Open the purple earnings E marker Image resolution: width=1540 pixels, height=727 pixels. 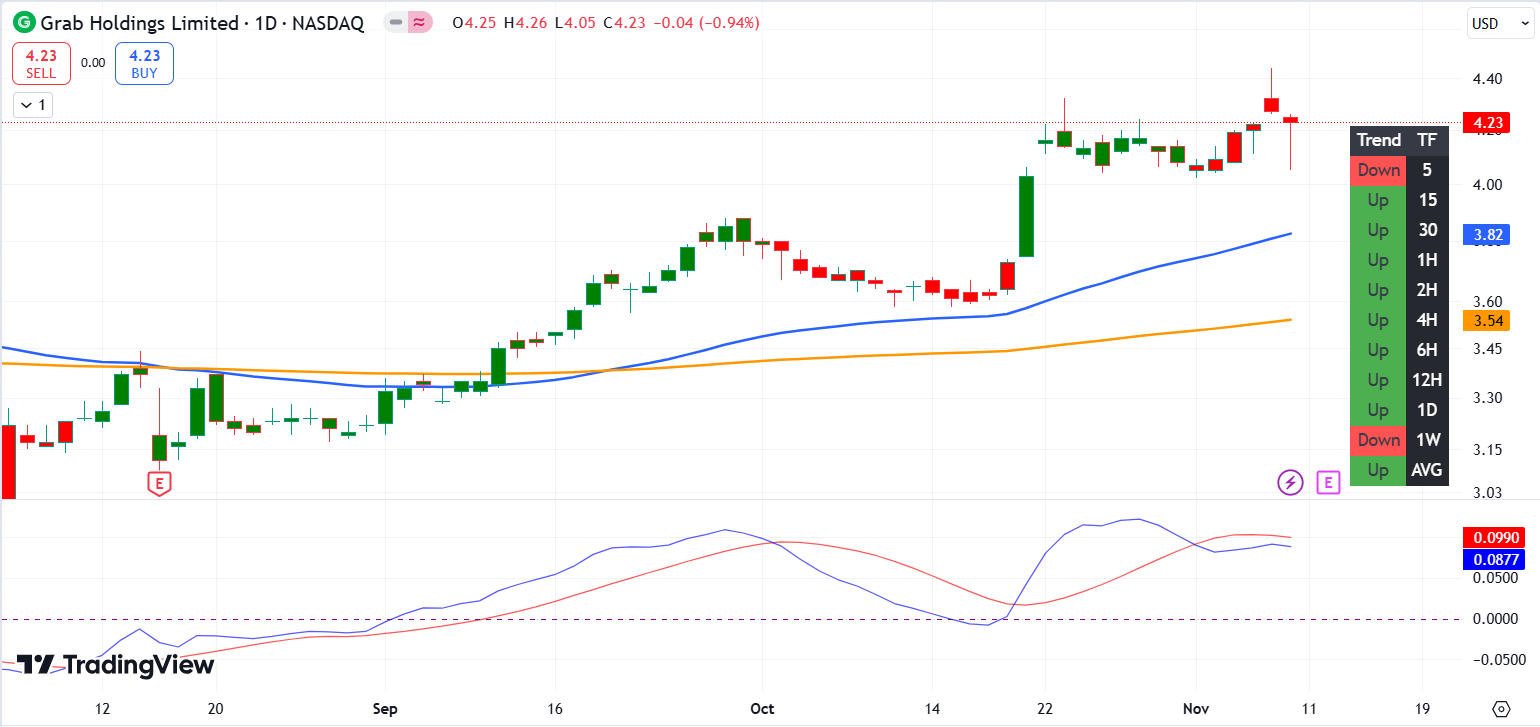coord(1328,483)
